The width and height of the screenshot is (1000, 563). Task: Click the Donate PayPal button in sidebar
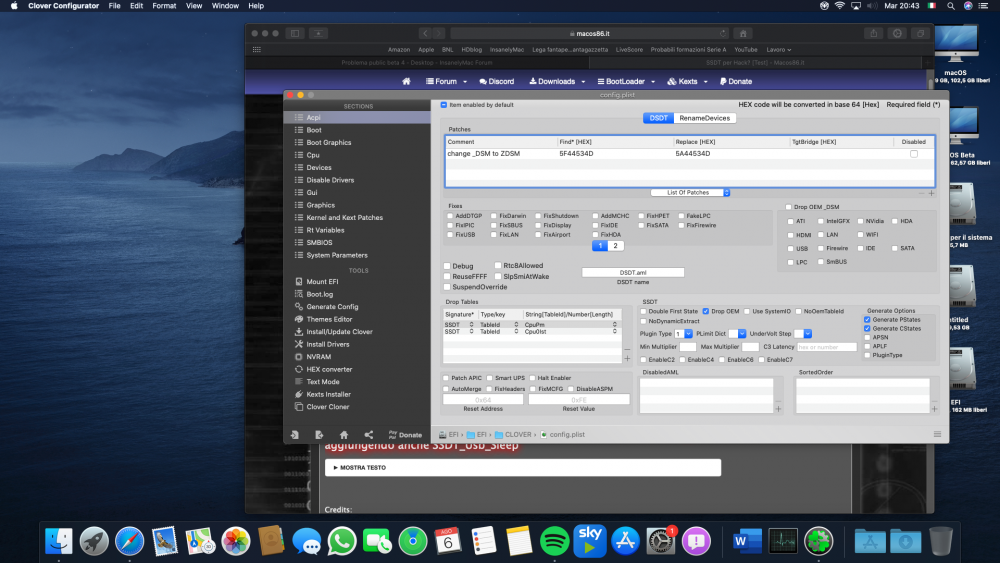click(405, 435)
